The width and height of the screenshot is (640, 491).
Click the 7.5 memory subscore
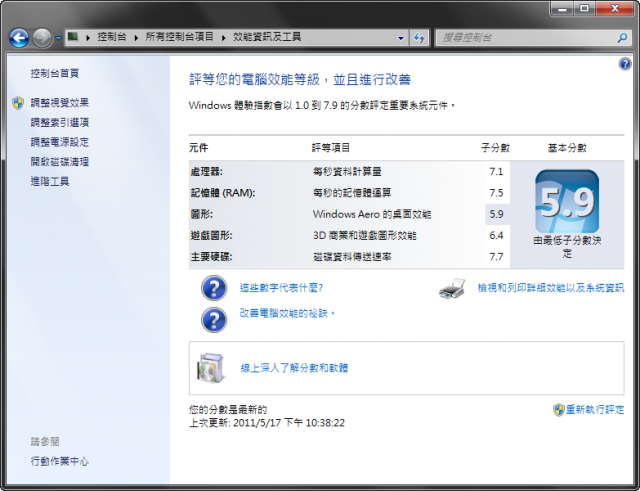click(496, 193)
